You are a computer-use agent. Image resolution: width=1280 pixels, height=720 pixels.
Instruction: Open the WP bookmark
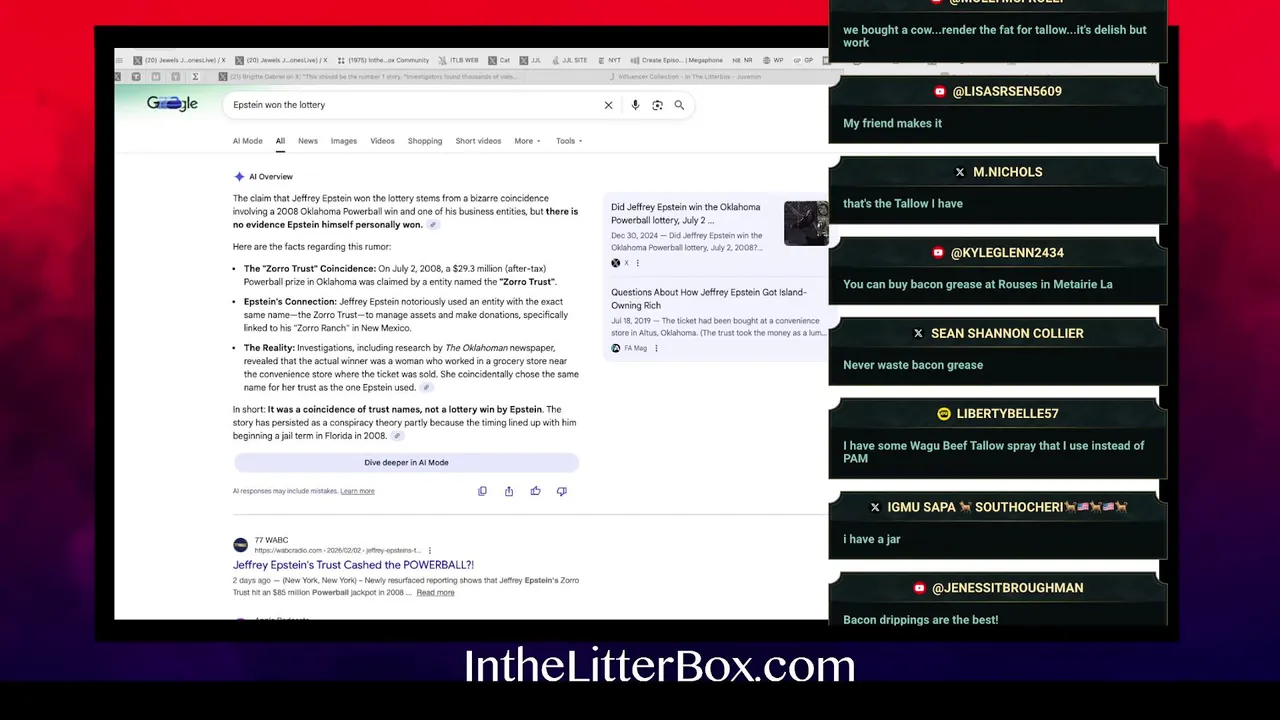pos(772,60)
